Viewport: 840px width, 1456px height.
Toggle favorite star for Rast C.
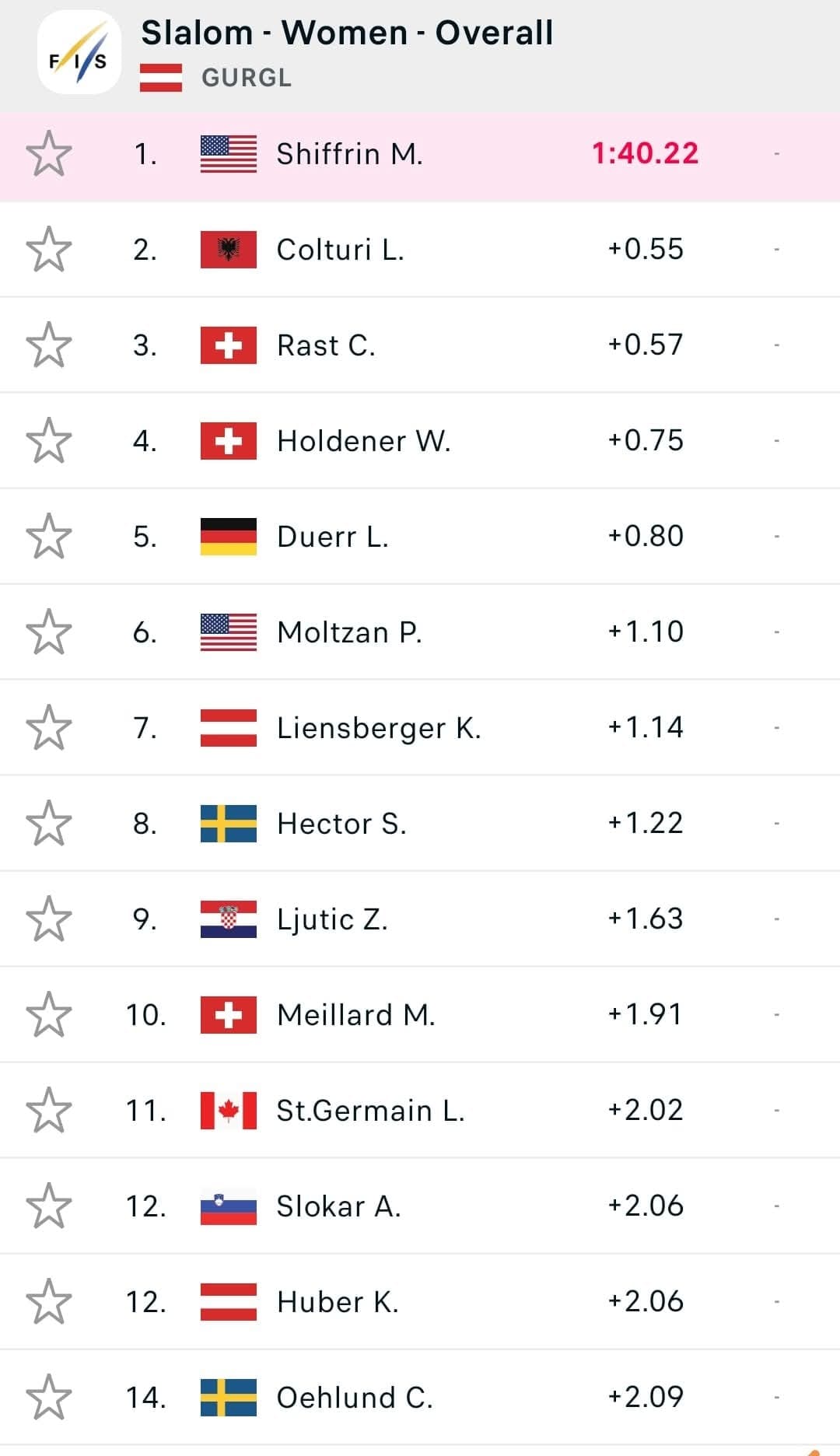49,345
